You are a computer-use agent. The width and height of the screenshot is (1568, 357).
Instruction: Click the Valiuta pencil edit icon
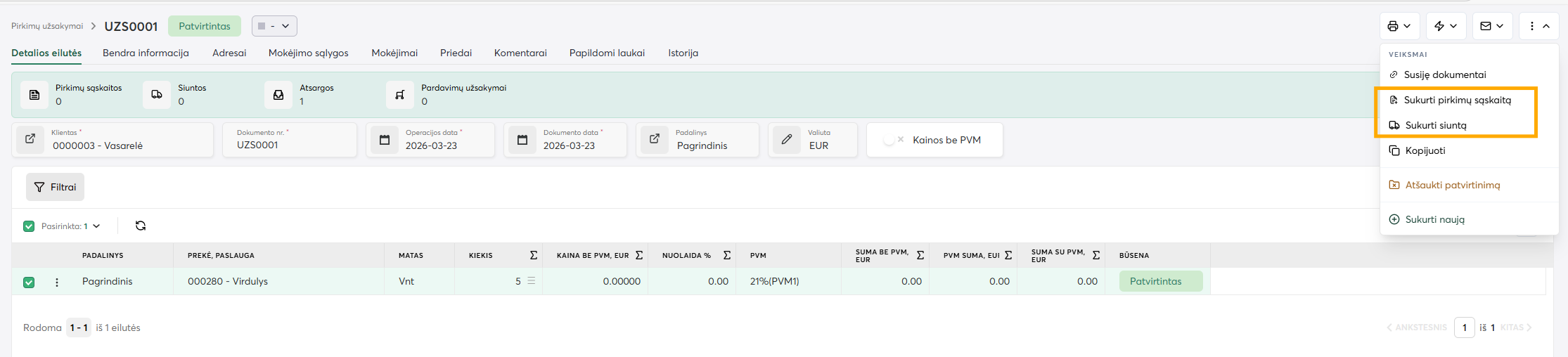pyautogui.click(x=787, y=140)
